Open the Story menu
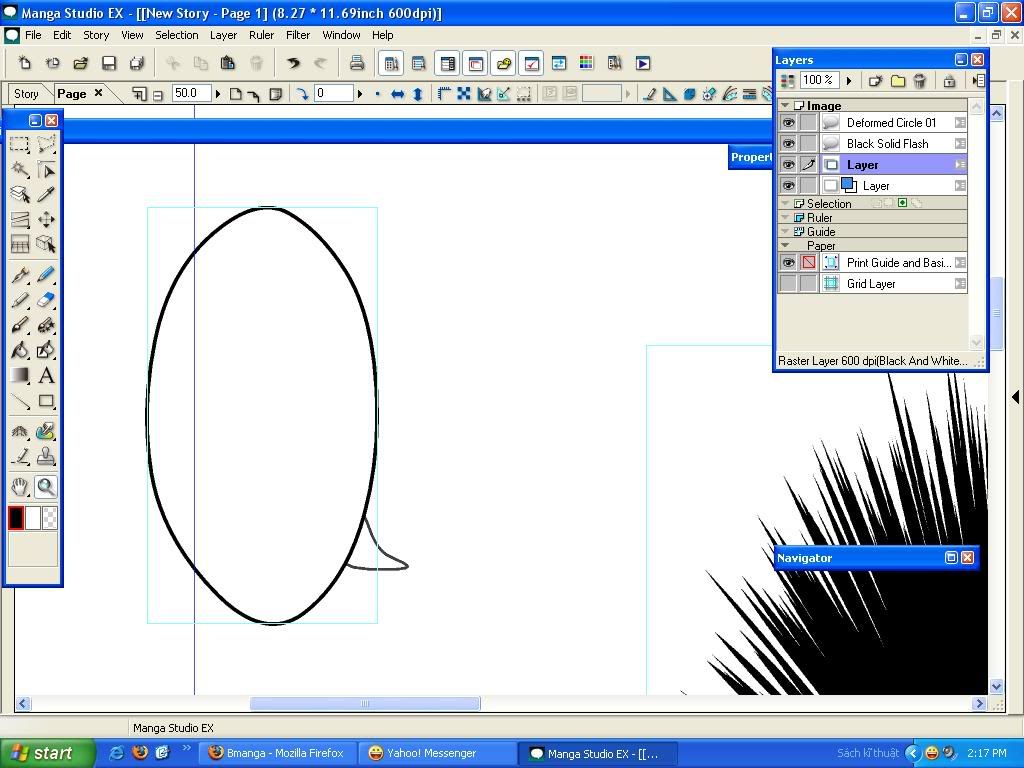Screen dimensions: 1024x768 click(96, 35)
